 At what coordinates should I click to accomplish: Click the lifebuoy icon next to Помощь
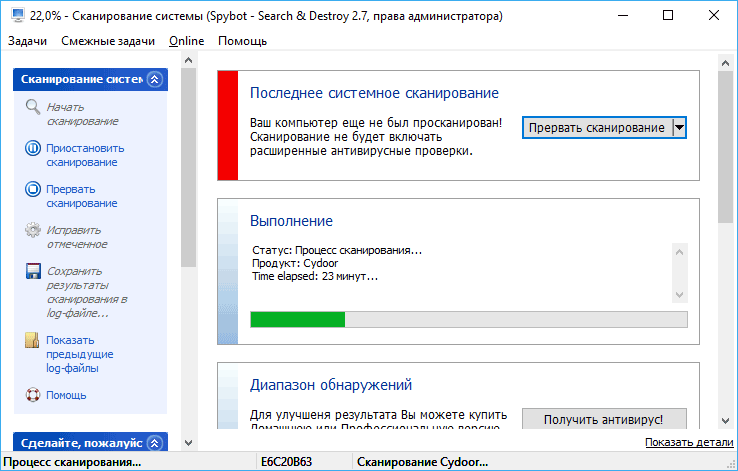click(33, 395)
